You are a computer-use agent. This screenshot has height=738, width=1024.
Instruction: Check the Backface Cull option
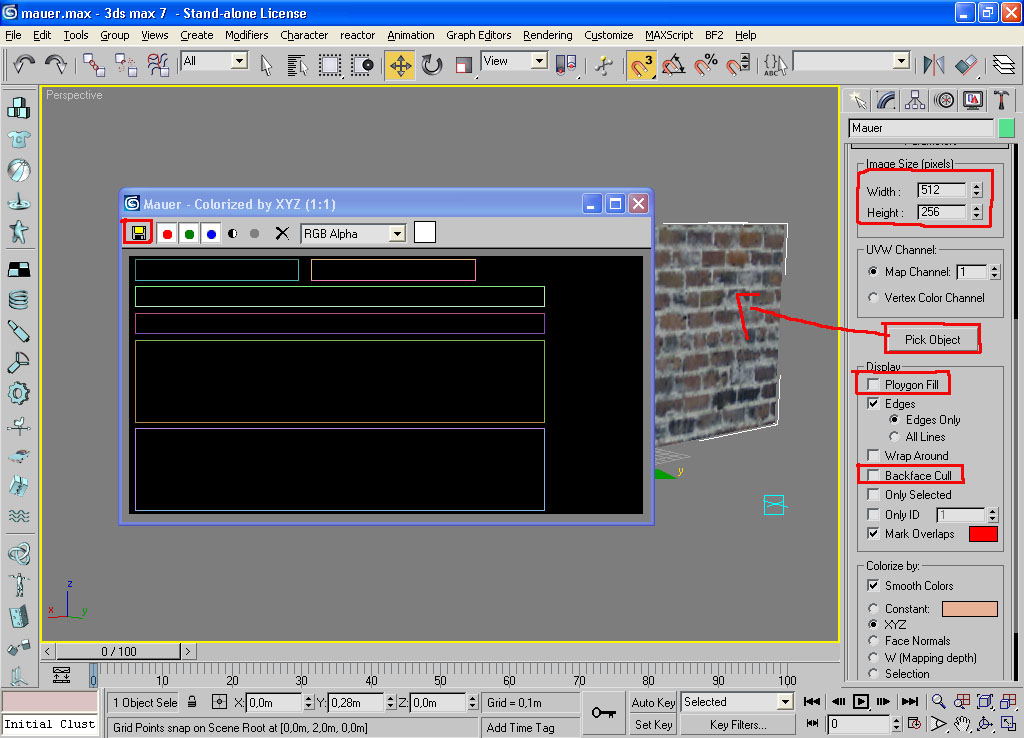873,475
